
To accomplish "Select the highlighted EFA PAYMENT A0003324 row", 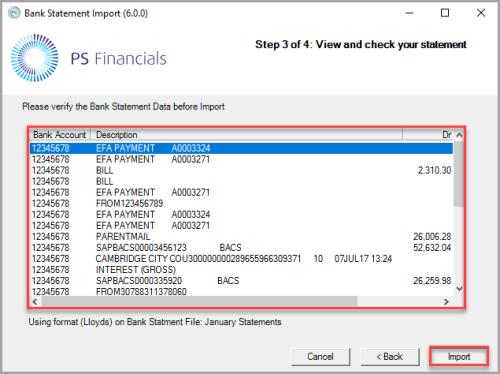I will click(x=241, y=148).
